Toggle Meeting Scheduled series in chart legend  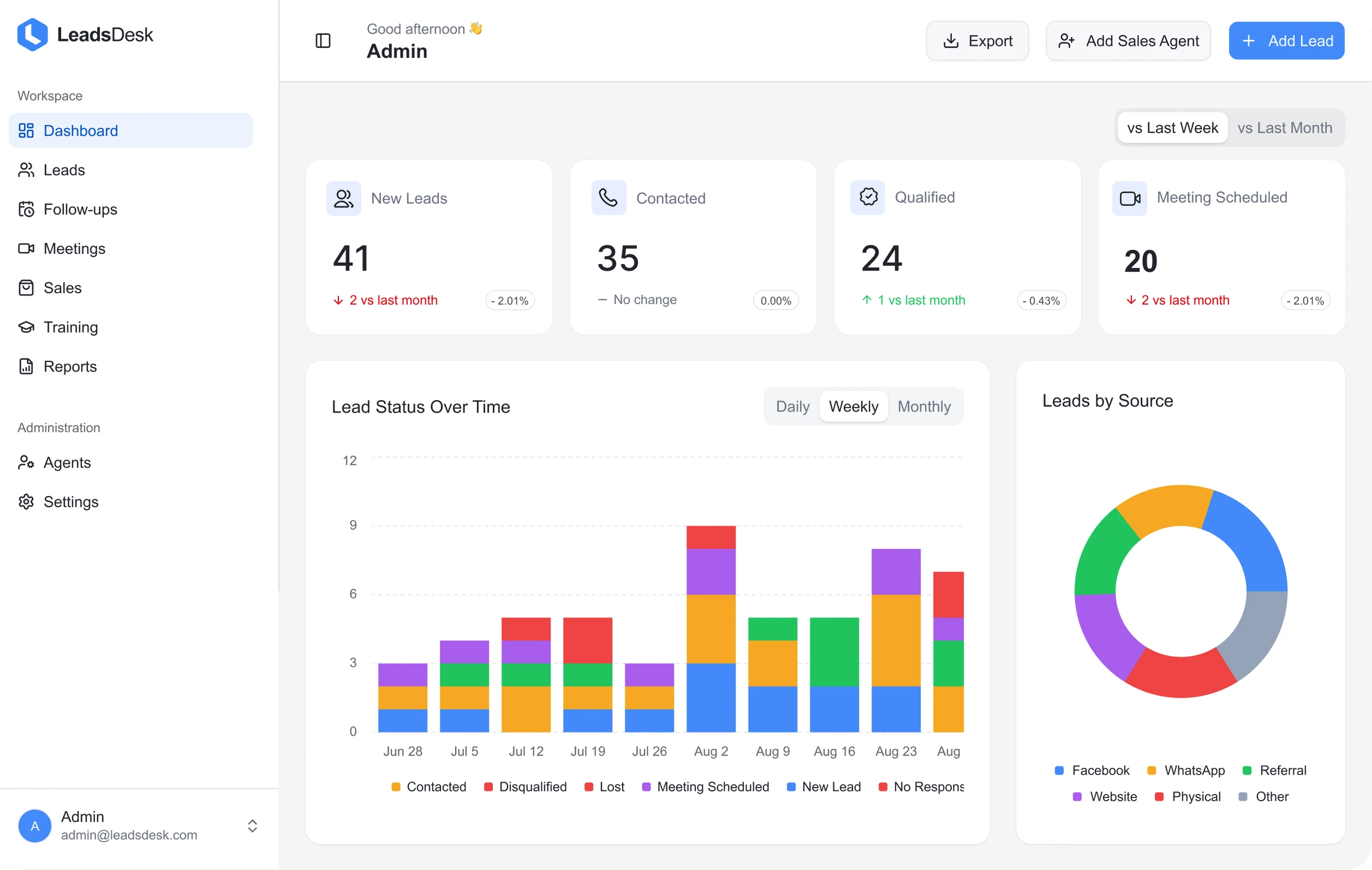pos(705,787)
